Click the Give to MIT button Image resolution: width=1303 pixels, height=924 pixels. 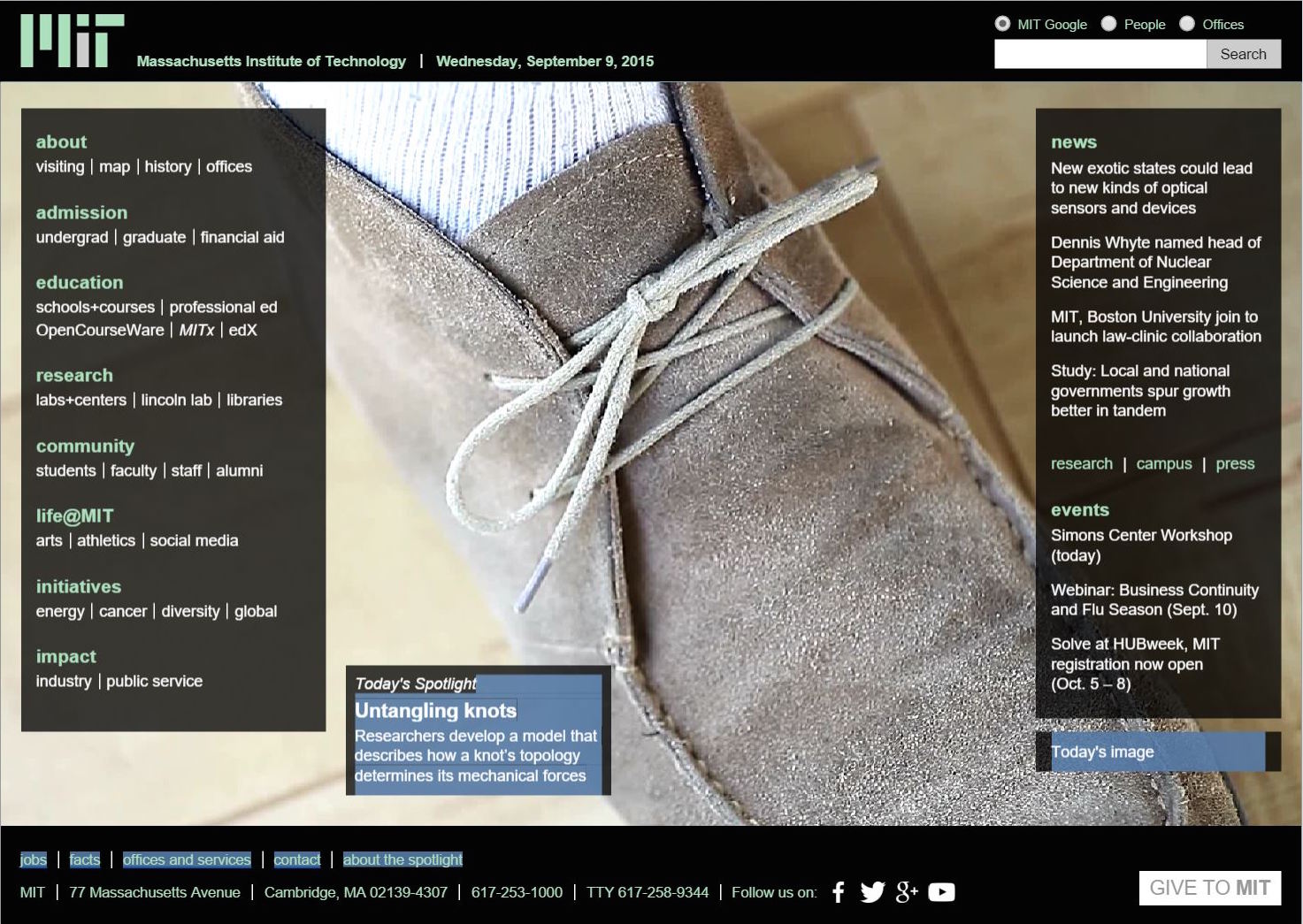(x=1209, y=888)
